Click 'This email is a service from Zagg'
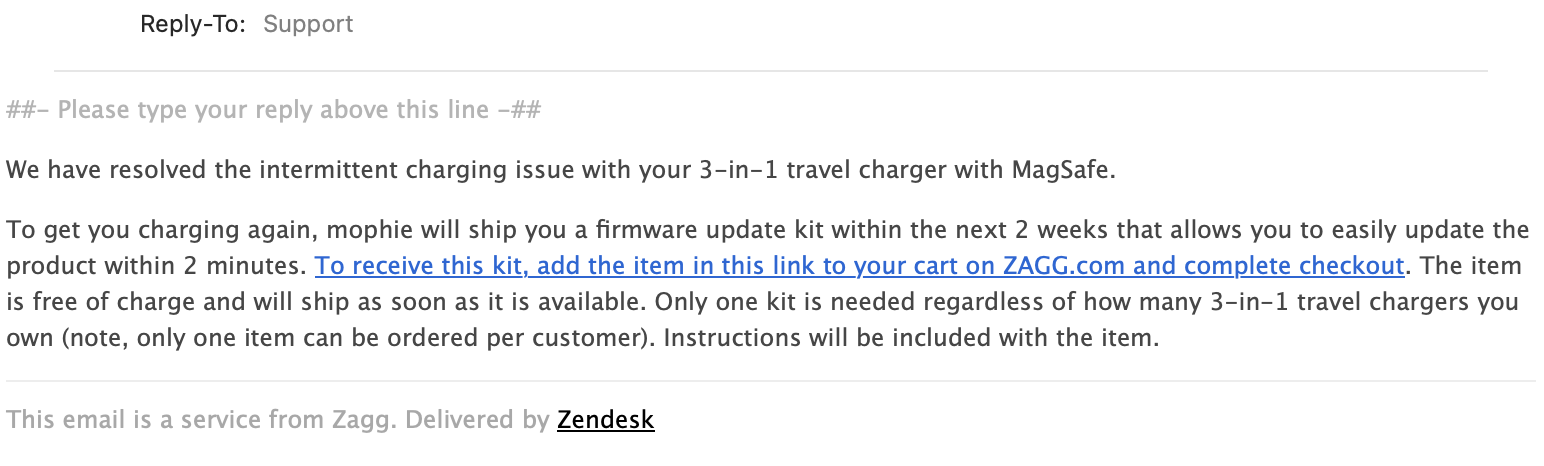The image size is (1544, 466). coord(200,420)
